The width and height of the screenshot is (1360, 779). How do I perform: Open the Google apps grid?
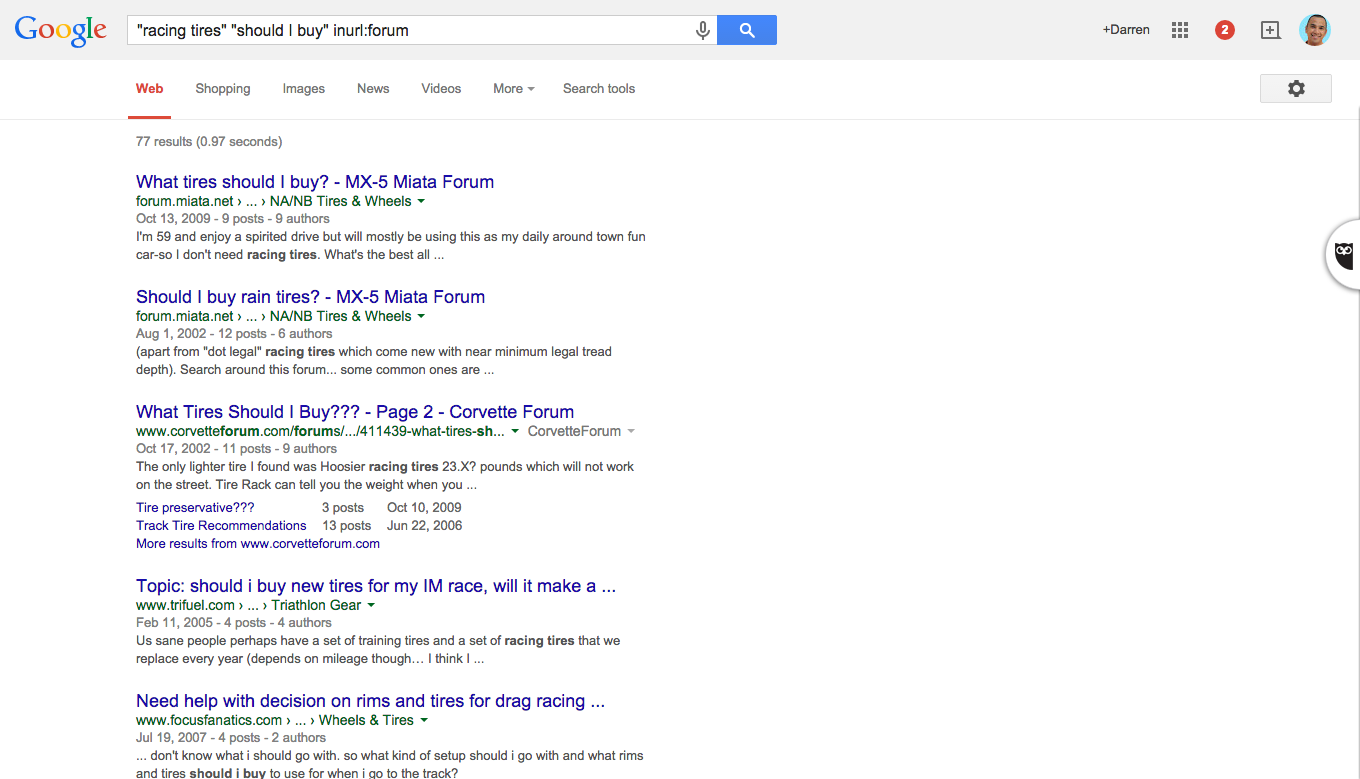[1180, 30]
